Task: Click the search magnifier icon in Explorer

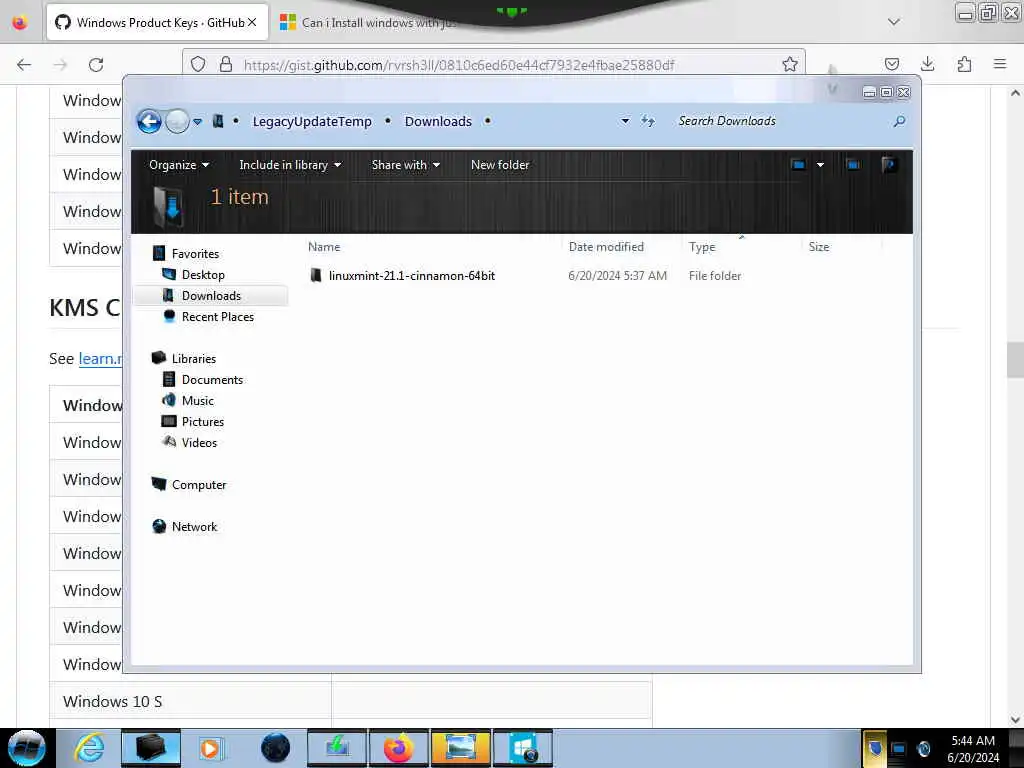Action: click(x=899, y=121)
